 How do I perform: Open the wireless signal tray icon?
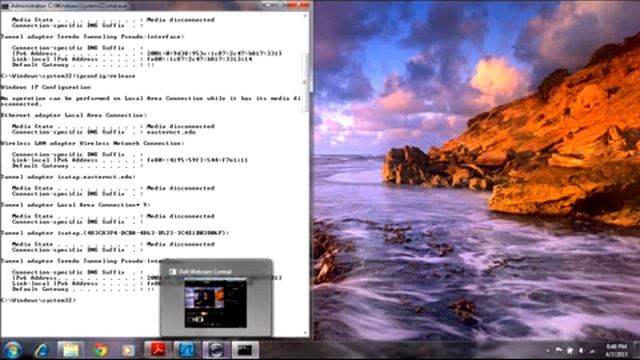pyautogui.click(x=593, y=351)
